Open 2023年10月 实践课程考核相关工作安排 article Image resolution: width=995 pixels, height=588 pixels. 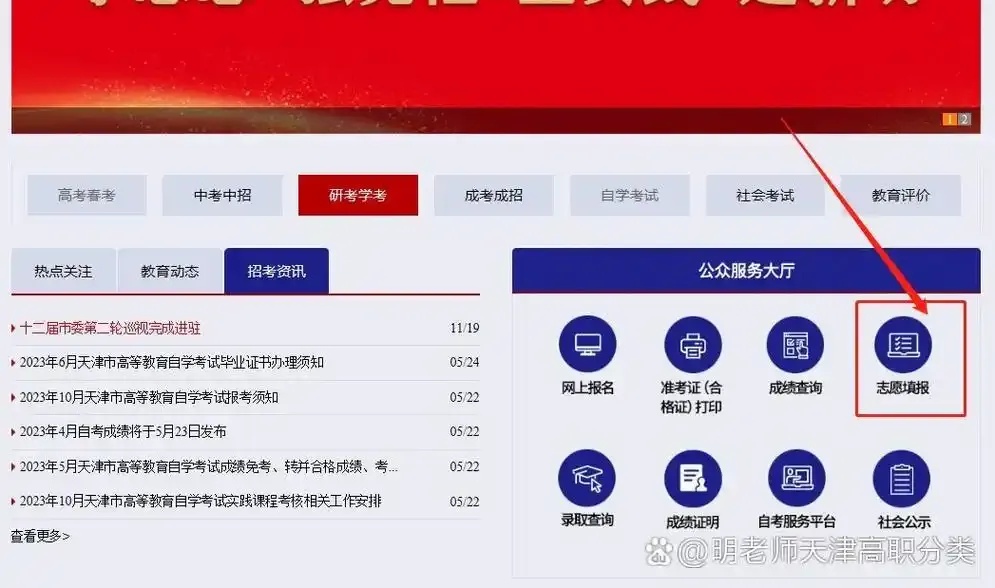(201, 501)
